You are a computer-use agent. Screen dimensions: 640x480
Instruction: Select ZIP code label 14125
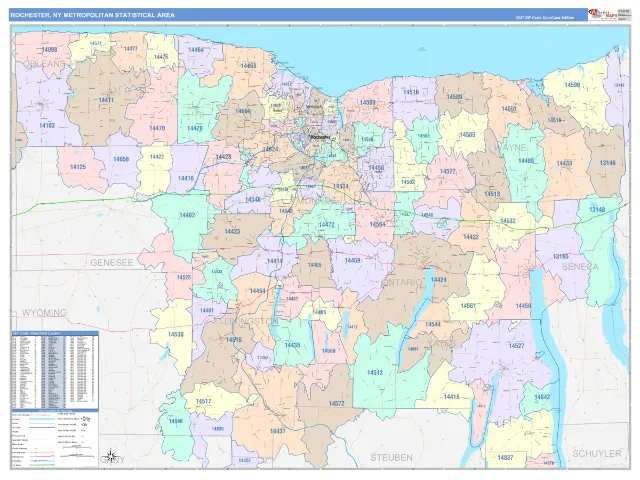78,167
